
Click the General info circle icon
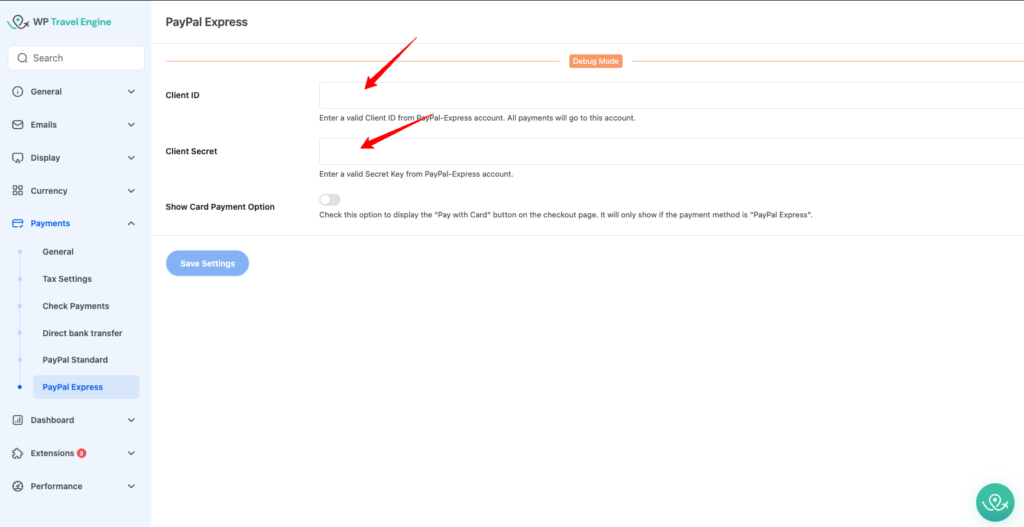(x=18, y=91)
